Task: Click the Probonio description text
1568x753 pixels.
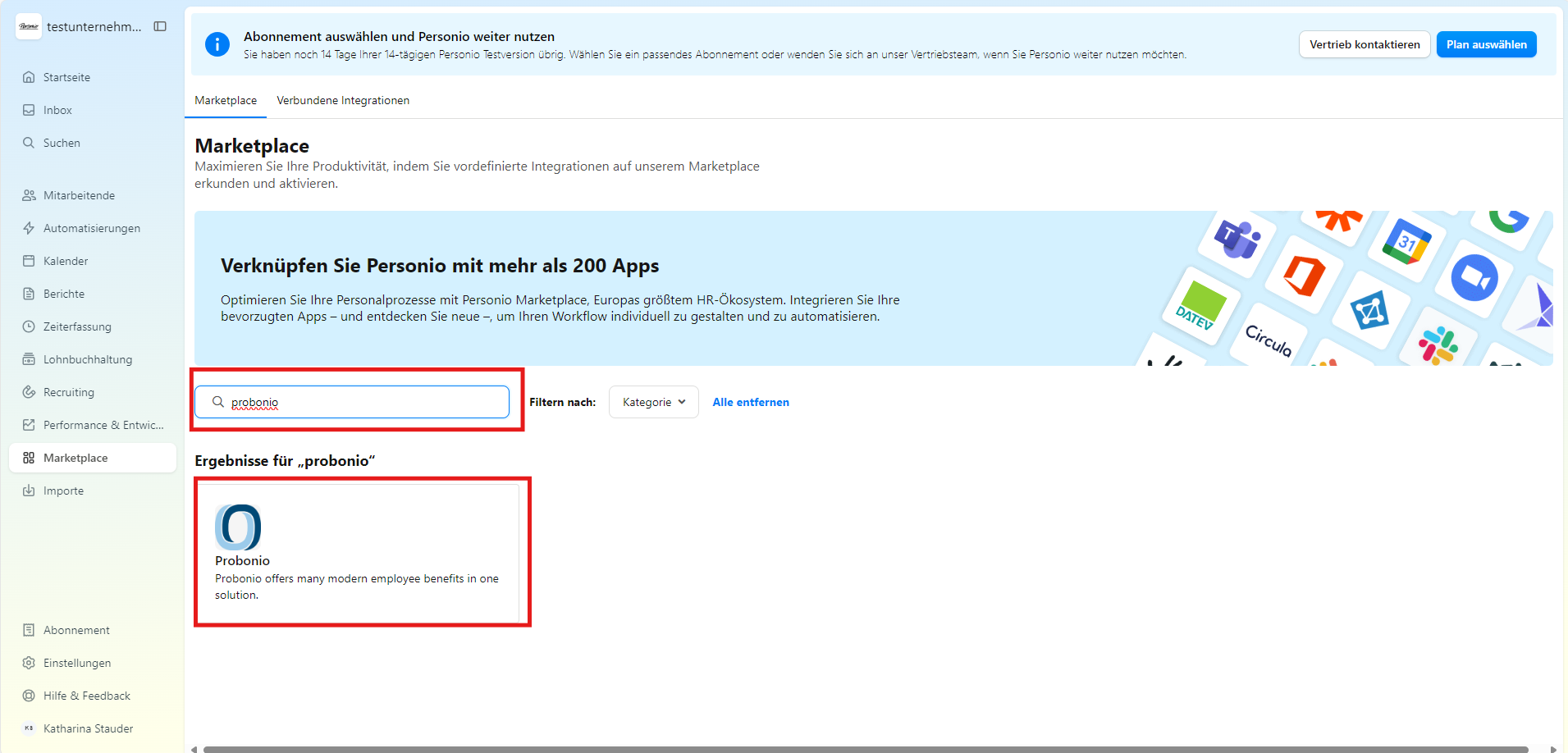Action: coord(357,586)
